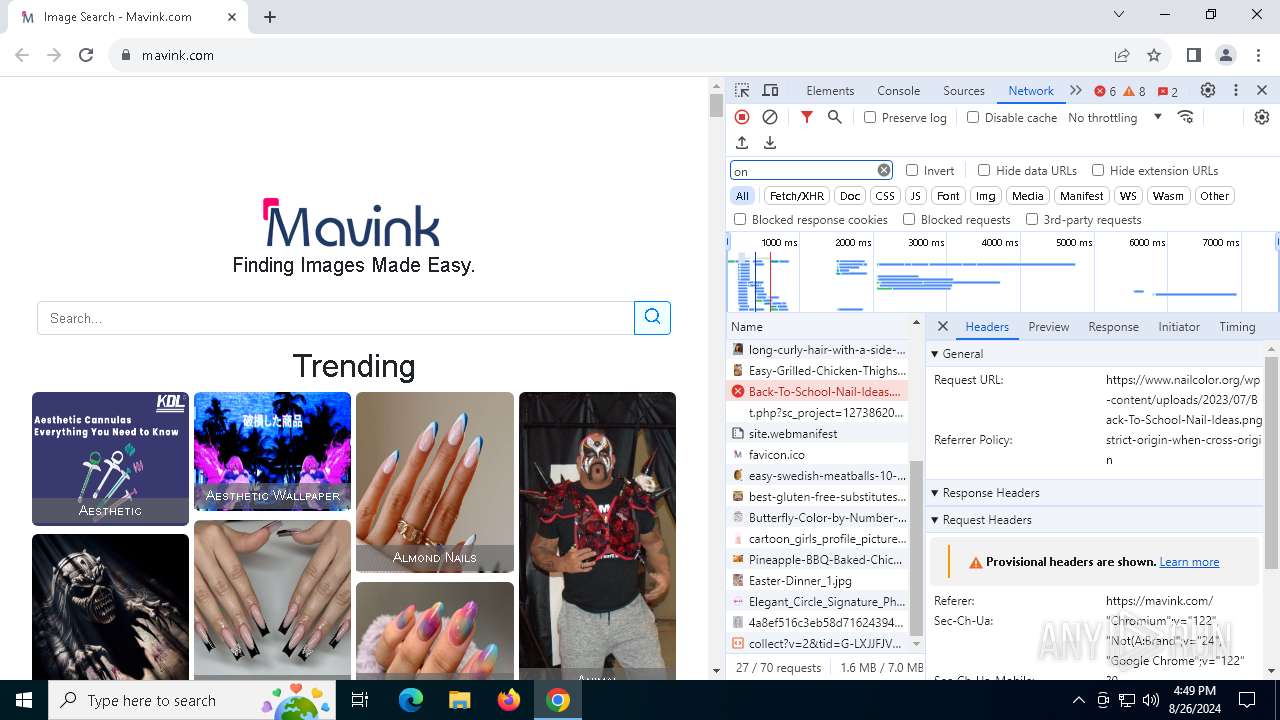Image resolution: width=1280 pixels, height=720 pixels.
Task: Switch to the Sources tab
Action: (x=964, y=90)
